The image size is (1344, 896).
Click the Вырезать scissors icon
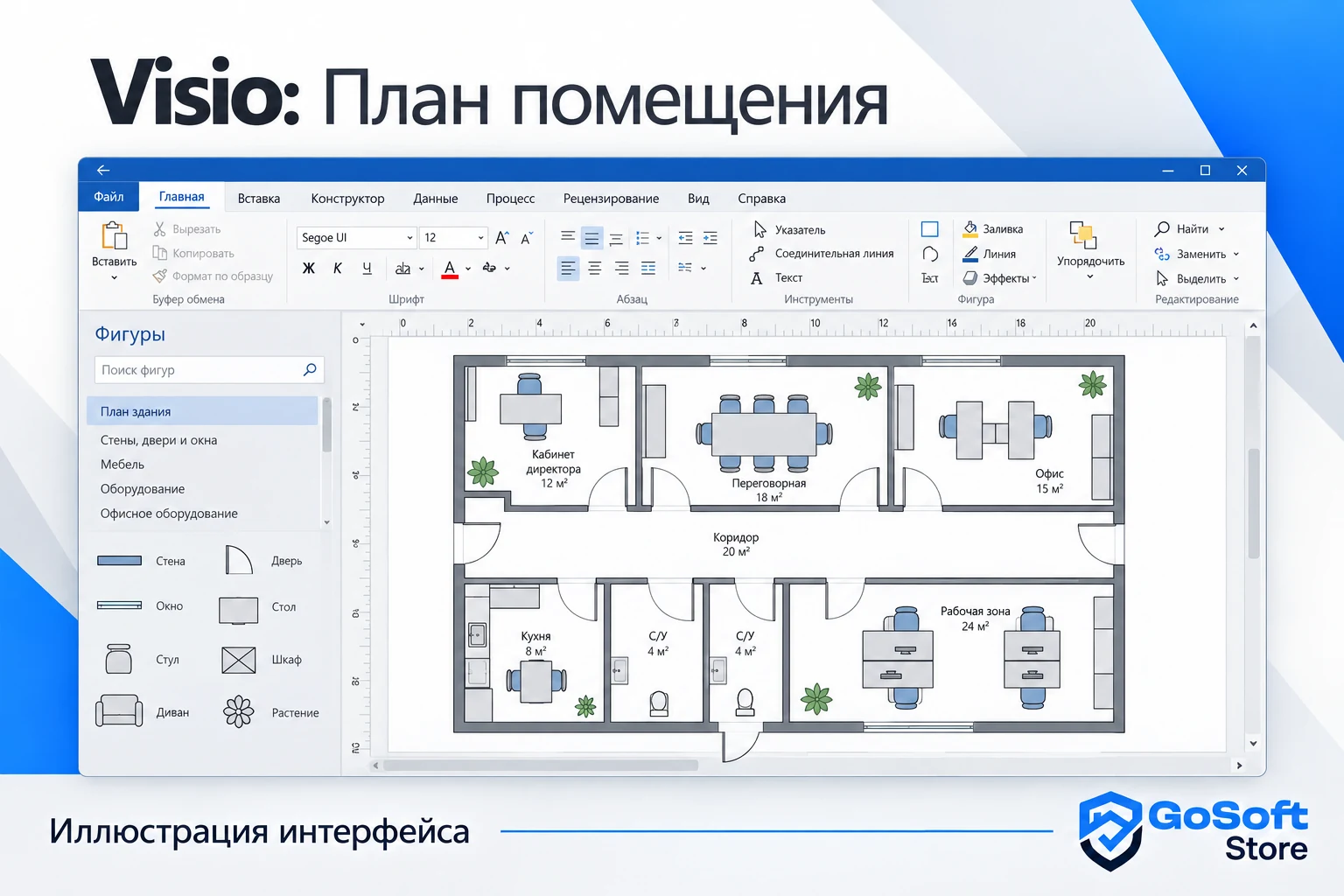[x=159, y=229]
